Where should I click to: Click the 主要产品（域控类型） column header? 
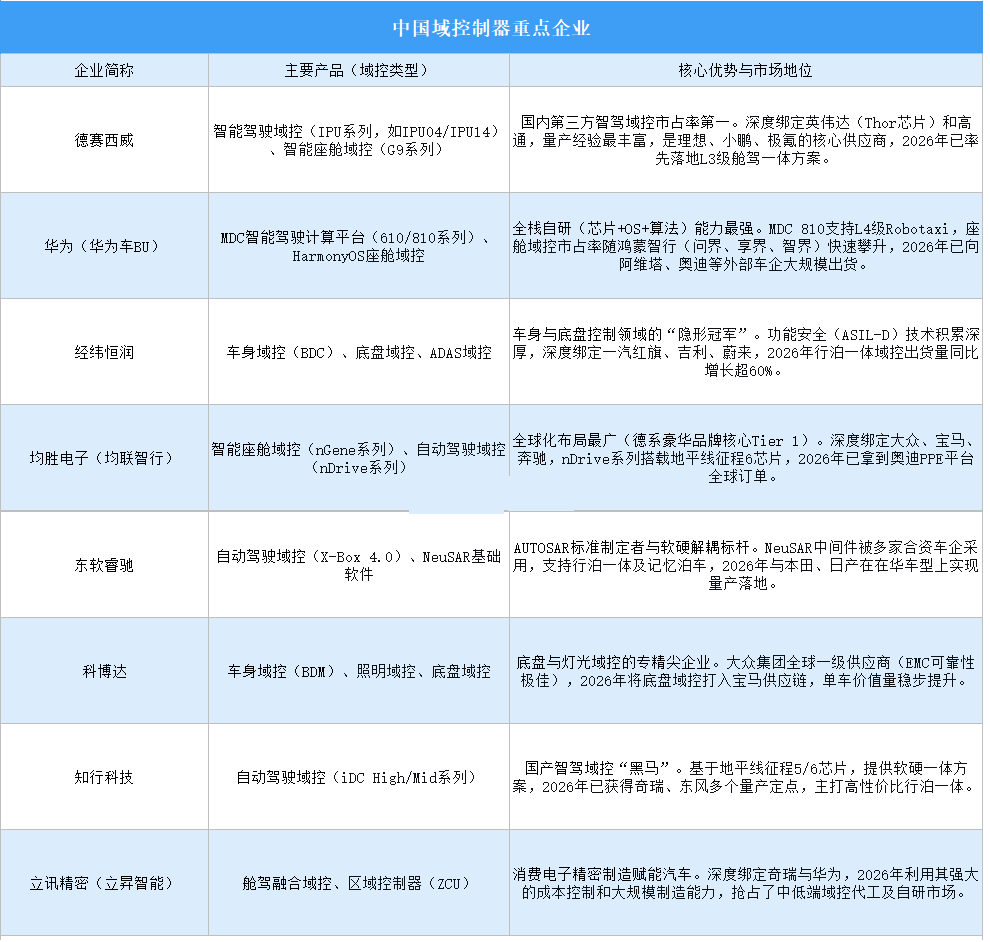pyautogui.click(x=359, y=70)
